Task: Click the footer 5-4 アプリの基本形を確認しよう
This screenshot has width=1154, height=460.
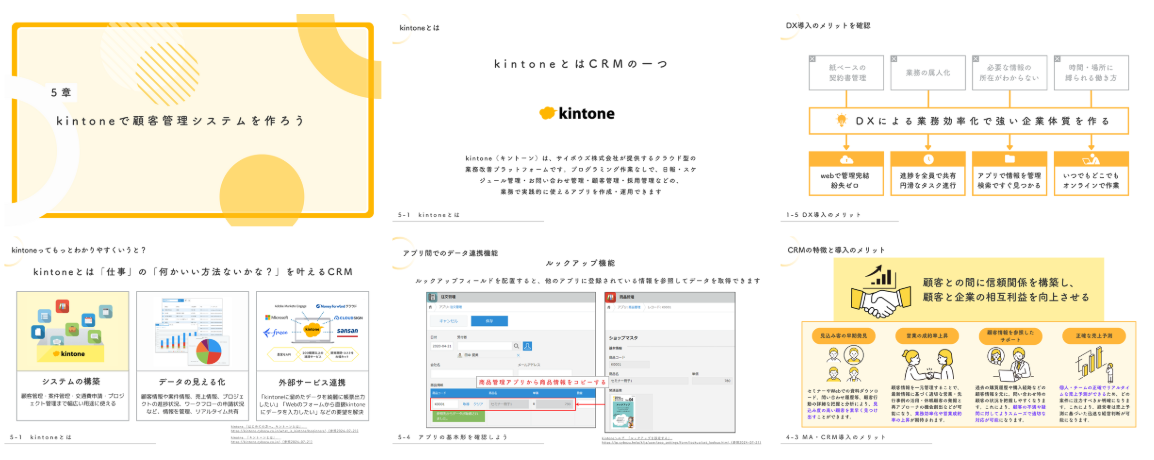Action: point(451,437)
